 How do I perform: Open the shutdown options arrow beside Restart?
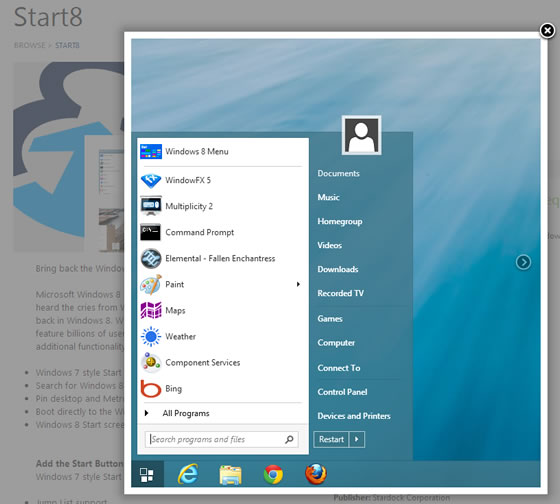357,439
